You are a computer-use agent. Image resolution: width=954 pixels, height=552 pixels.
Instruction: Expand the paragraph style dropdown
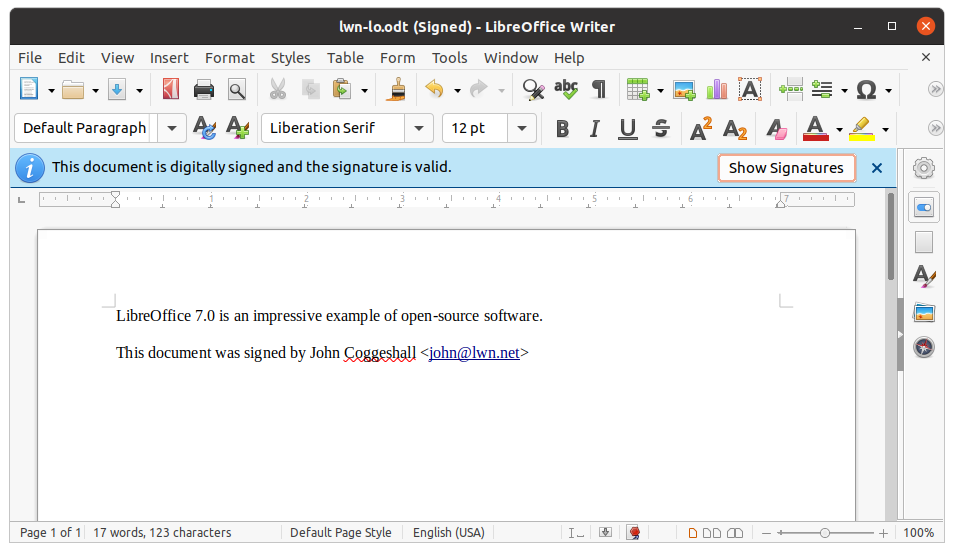coord(172,128)
